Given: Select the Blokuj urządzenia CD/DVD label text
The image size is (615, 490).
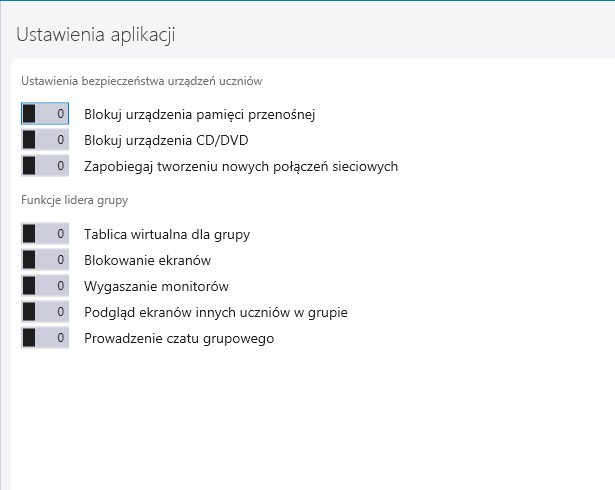Looking at the screenshot, I should pos(166,140).
